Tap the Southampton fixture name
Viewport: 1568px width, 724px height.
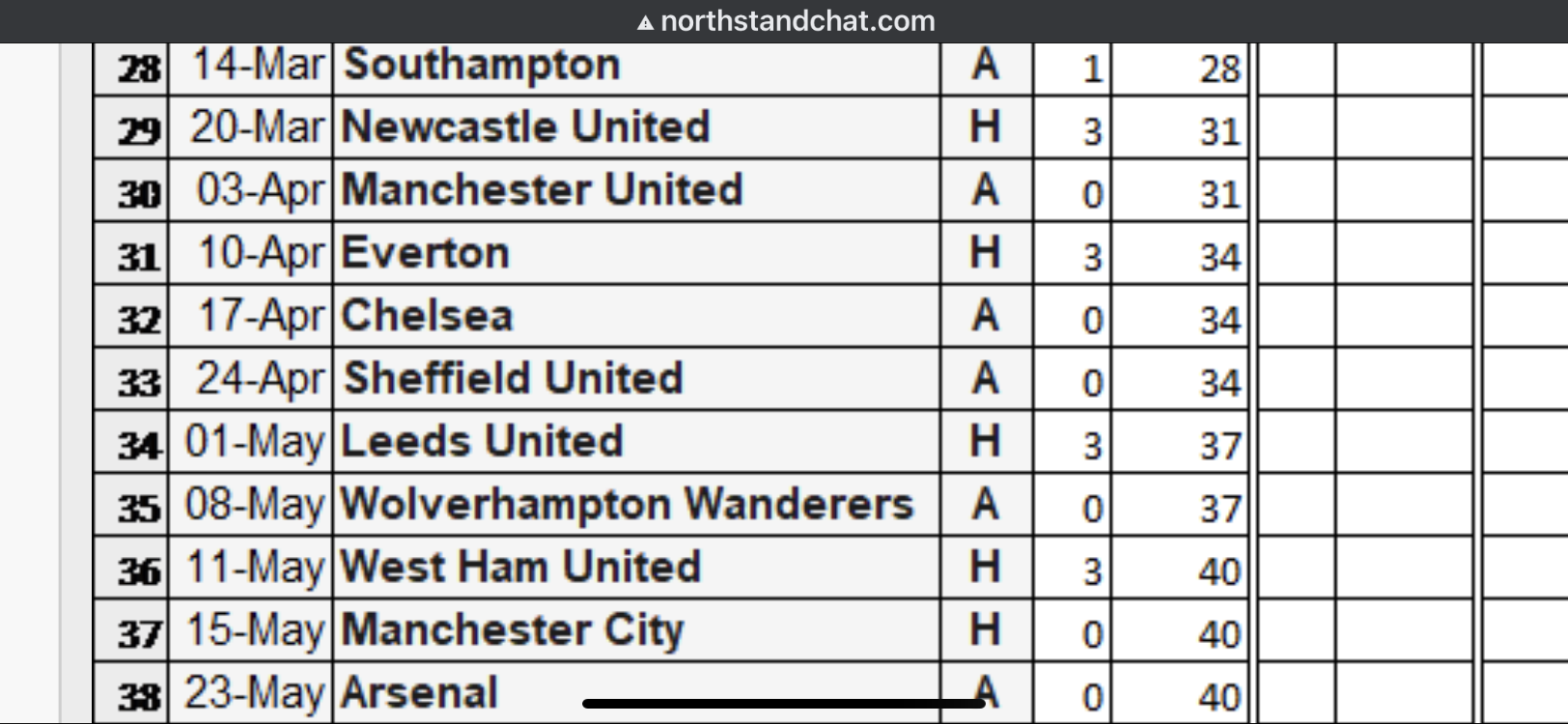tap(483, 65)
